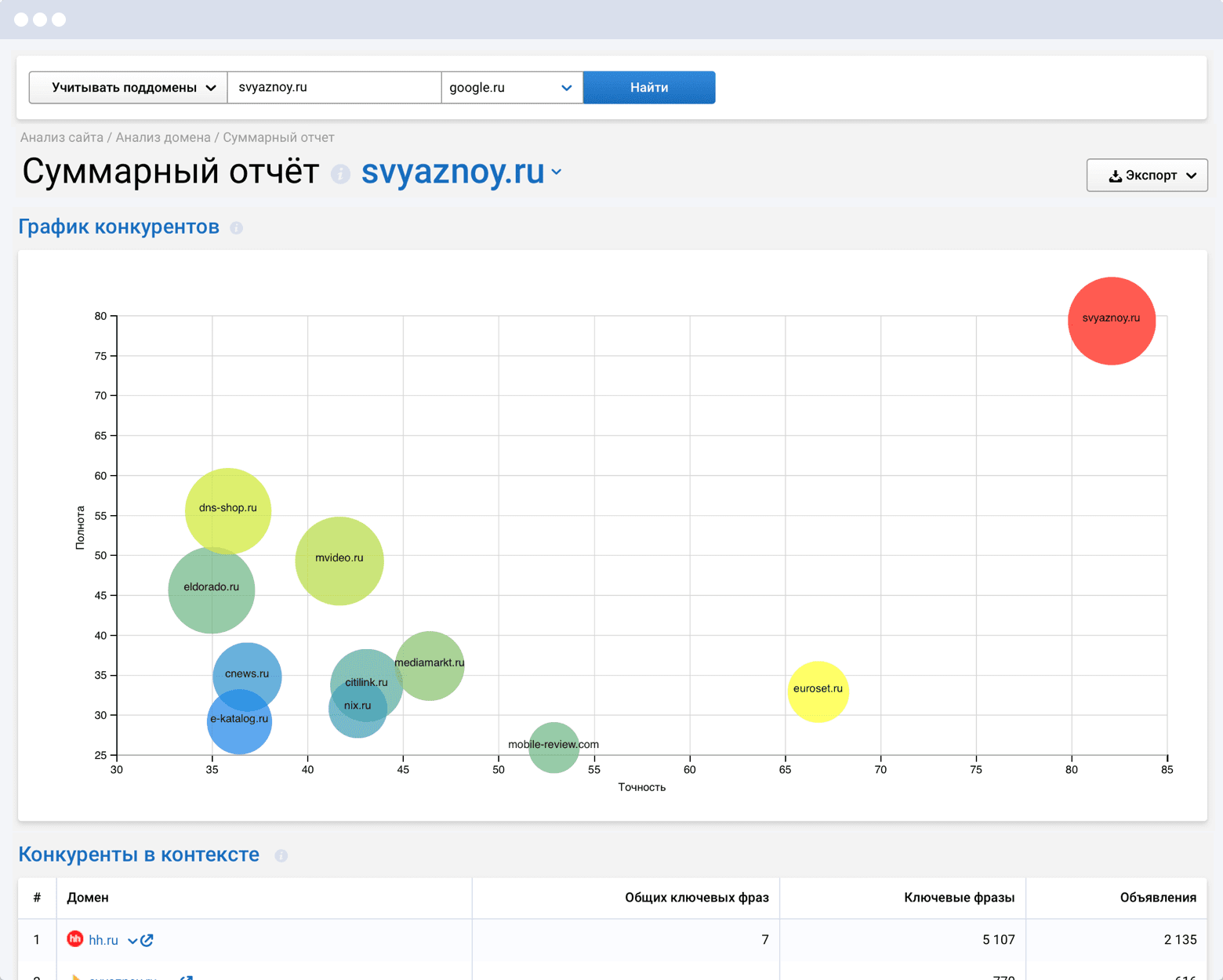Click the Полнота axis label
1223x980 pixels.
click(x=80, y=528)
